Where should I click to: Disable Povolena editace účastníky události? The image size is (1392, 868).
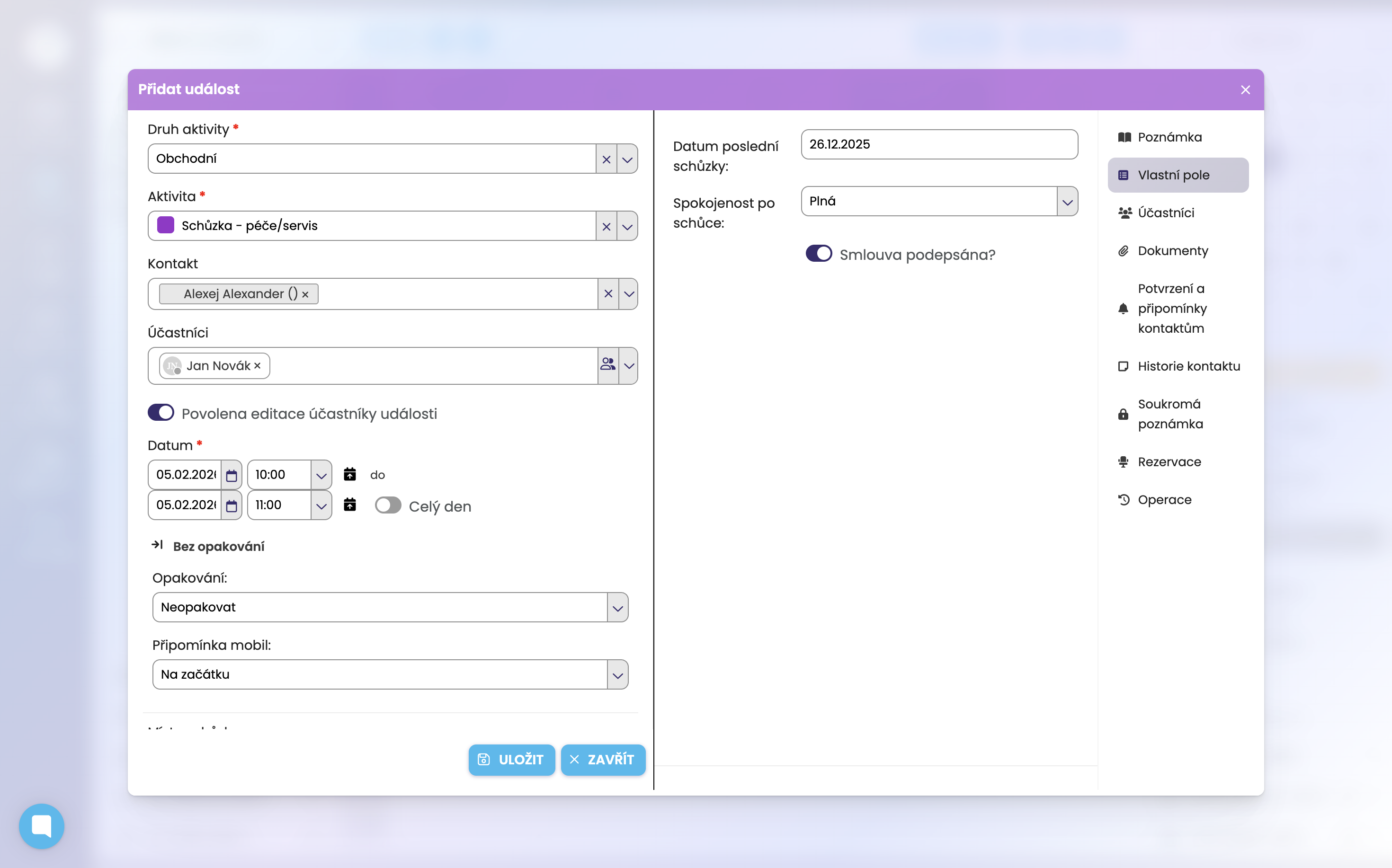[x=161, y=413]
